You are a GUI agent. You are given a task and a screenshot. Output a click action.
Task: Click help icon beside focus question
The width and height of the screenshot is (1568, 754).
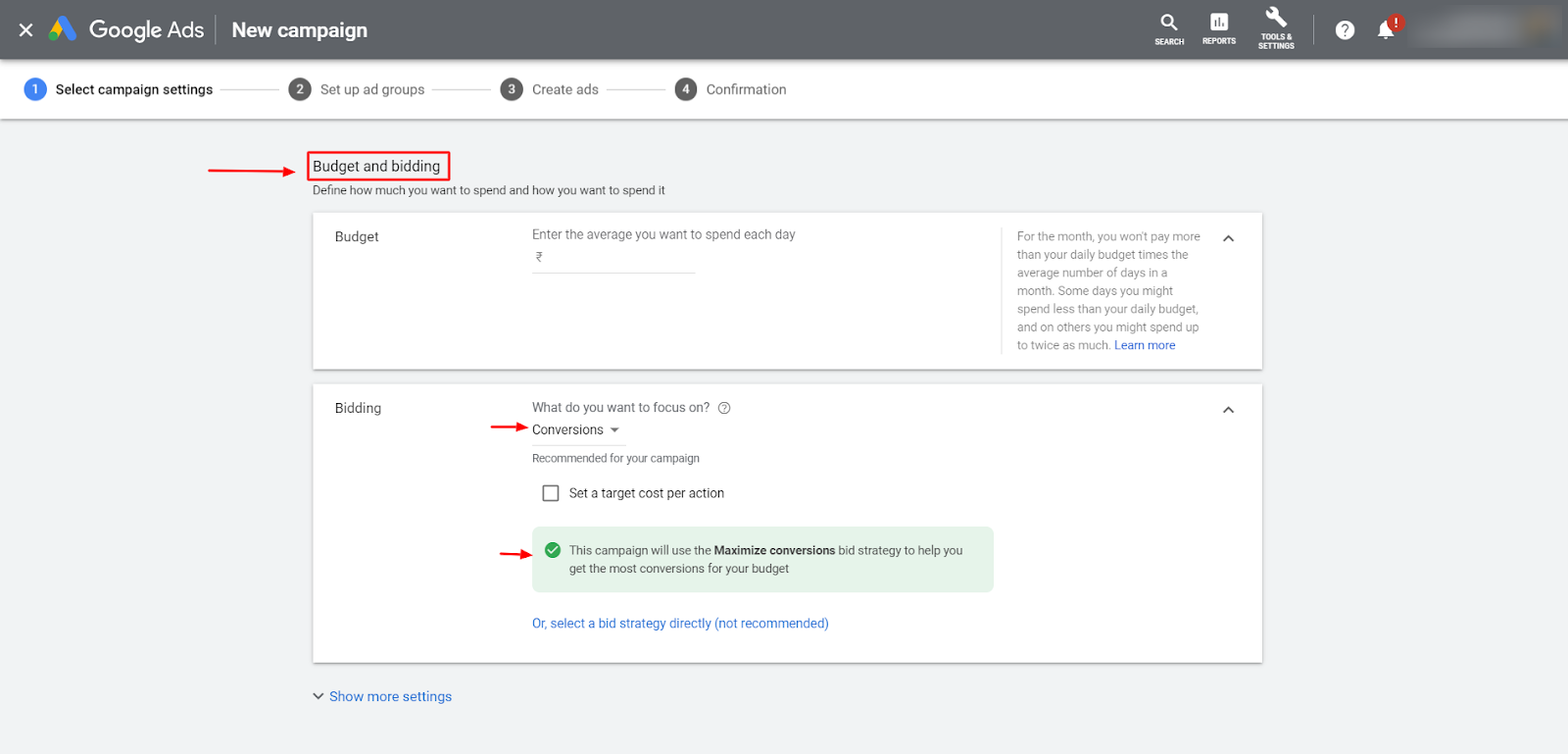click(724, 408)
